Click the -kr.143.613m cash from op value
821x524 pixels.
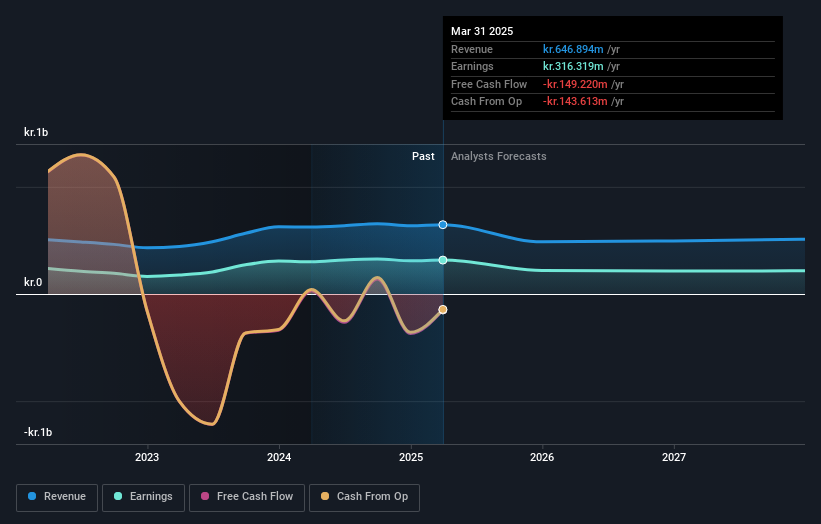(575, 102)
